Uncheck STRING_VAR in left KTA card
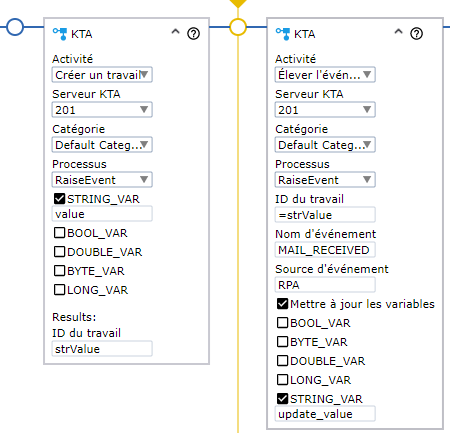Viewport: 450px width, 433px height. 59,199
